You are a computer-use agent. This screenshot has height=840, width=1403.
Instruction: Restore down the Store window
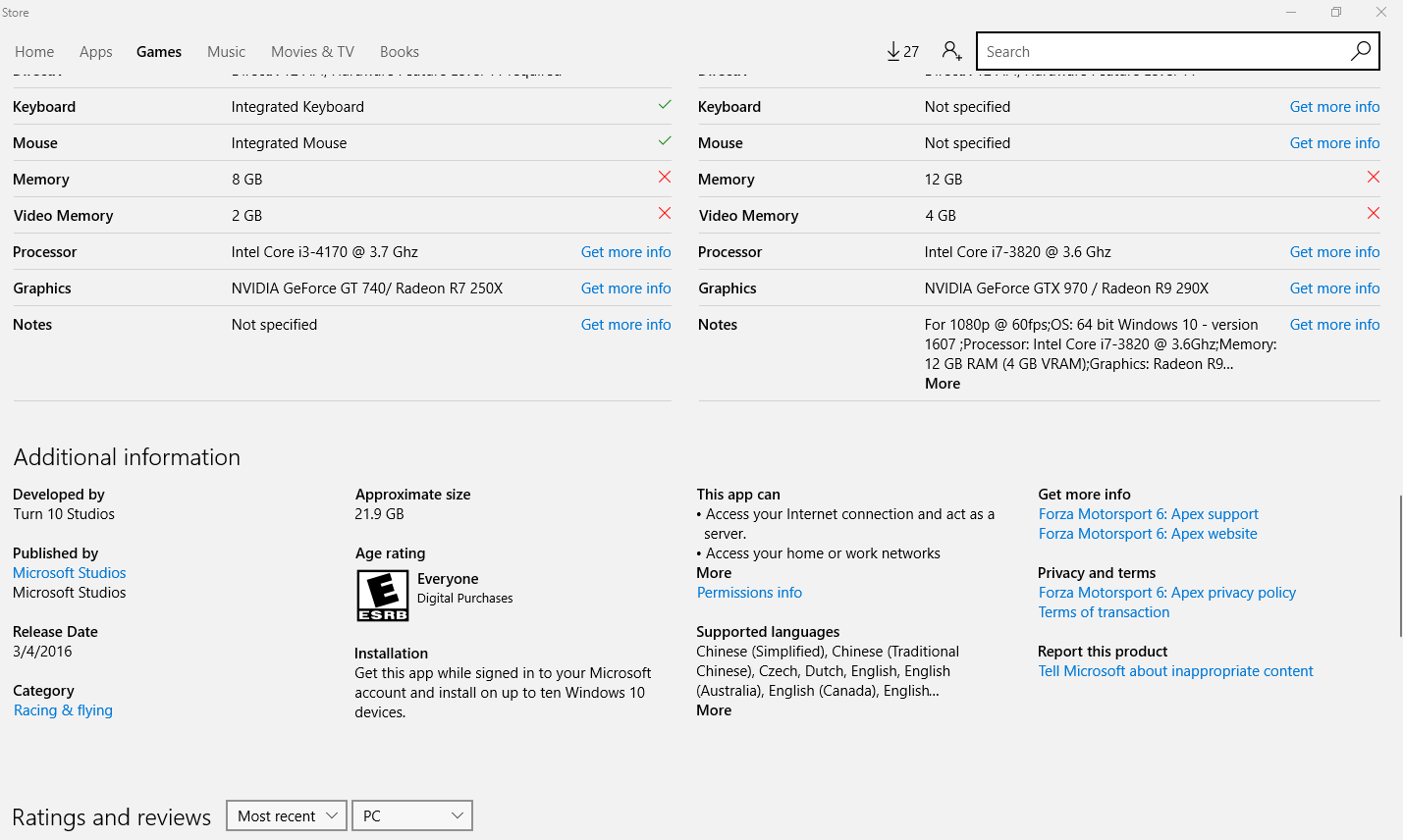coord(1336,13)
